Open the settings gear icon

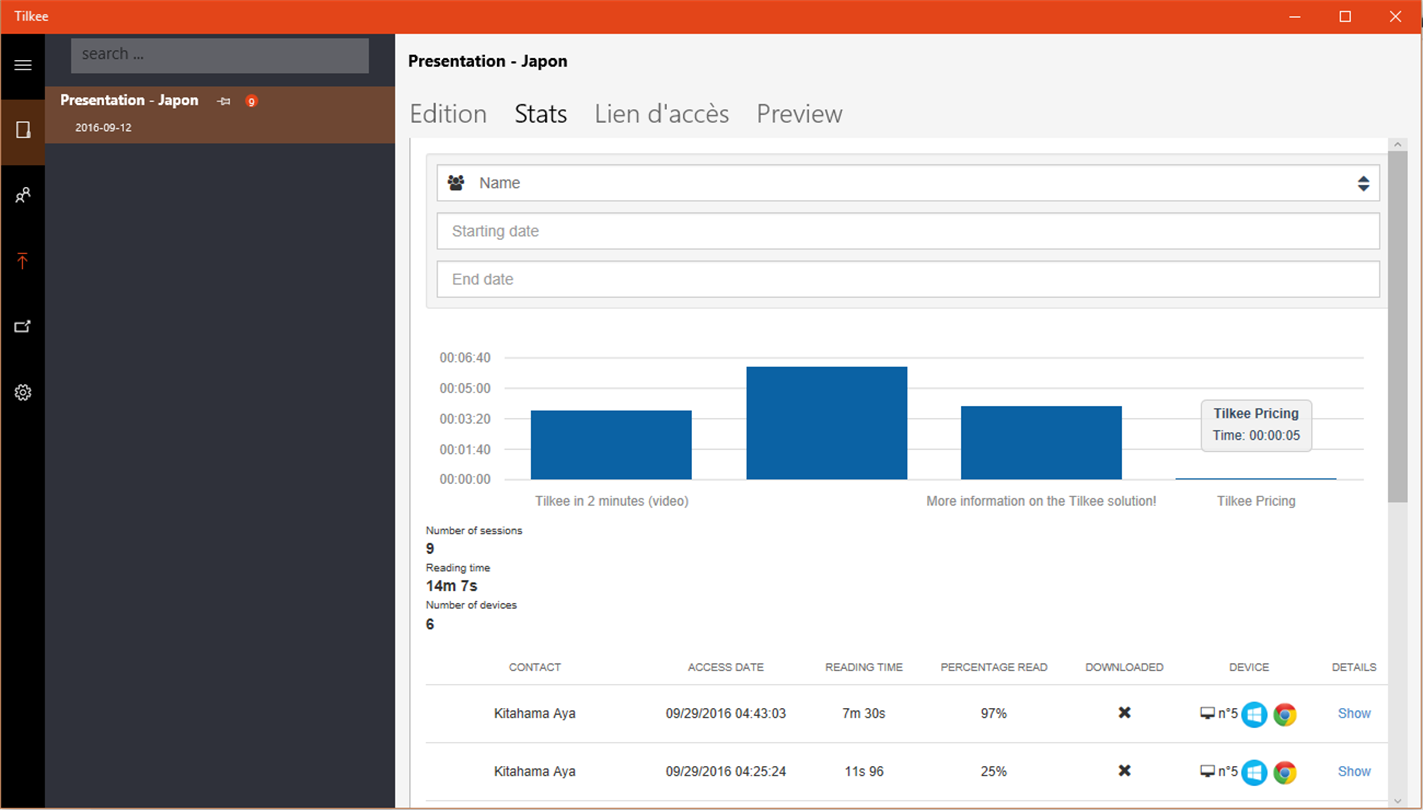[23, 393]
